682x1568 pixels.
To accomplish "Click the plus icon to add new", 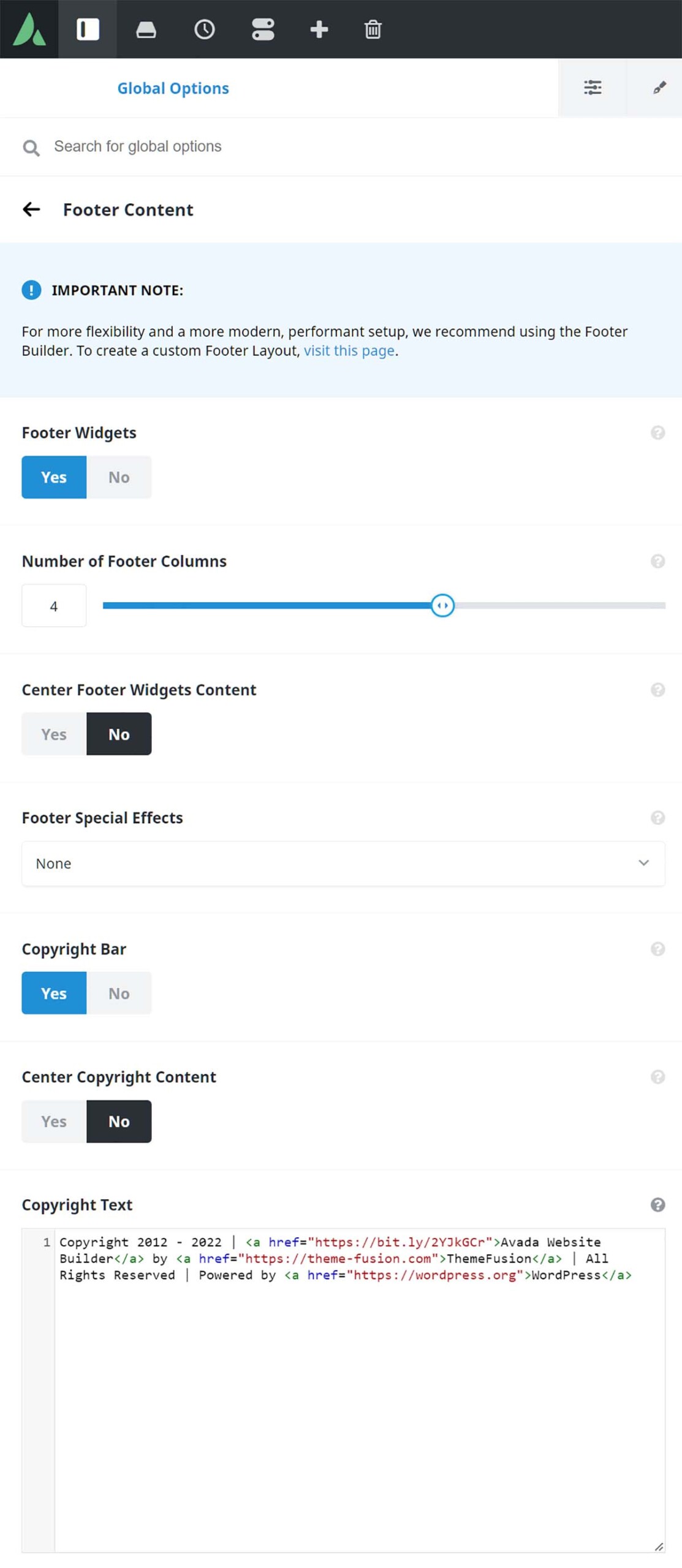I will coord(319,29).
